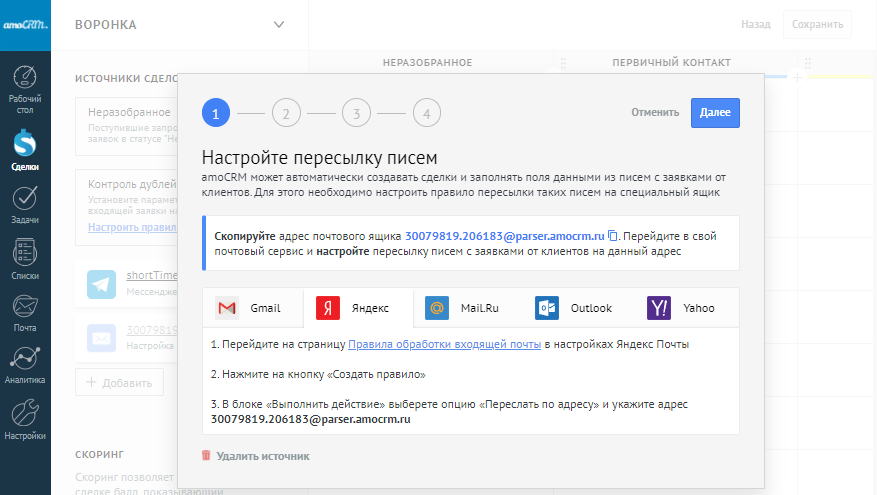Click the parser.amocrm.ru email address link

click(x=505, y=235)
